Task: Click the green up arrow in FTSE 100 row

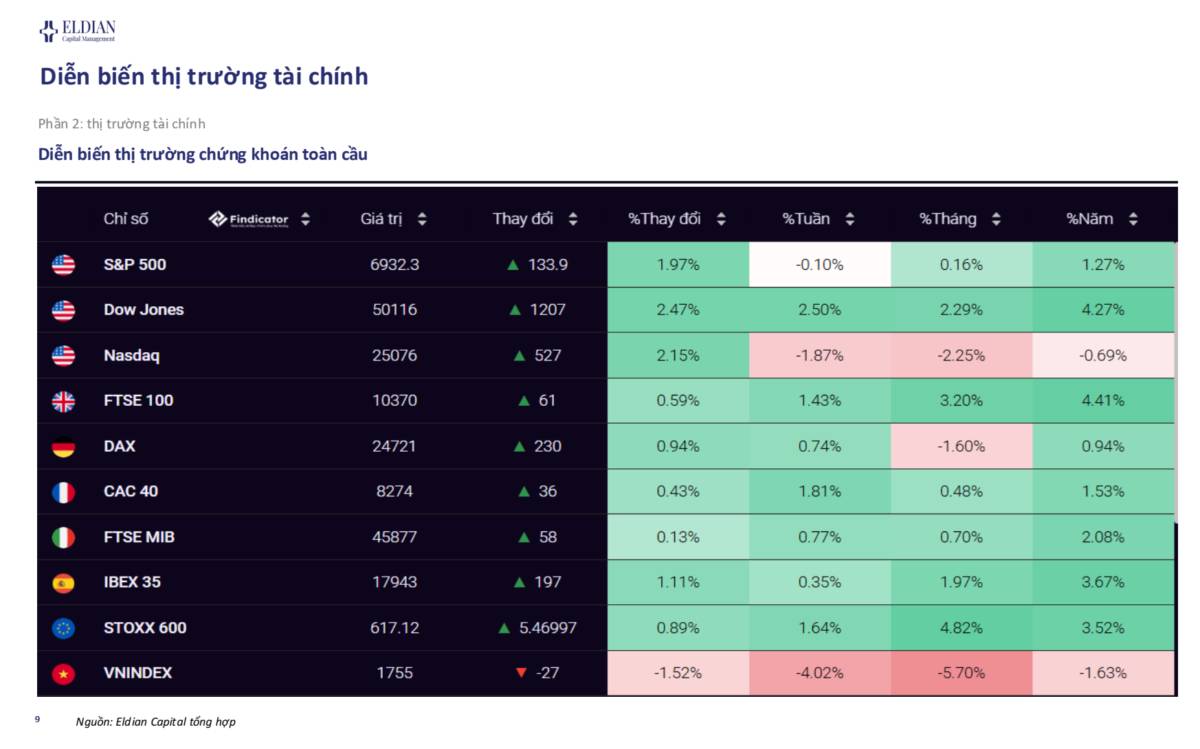Action: 524,401
